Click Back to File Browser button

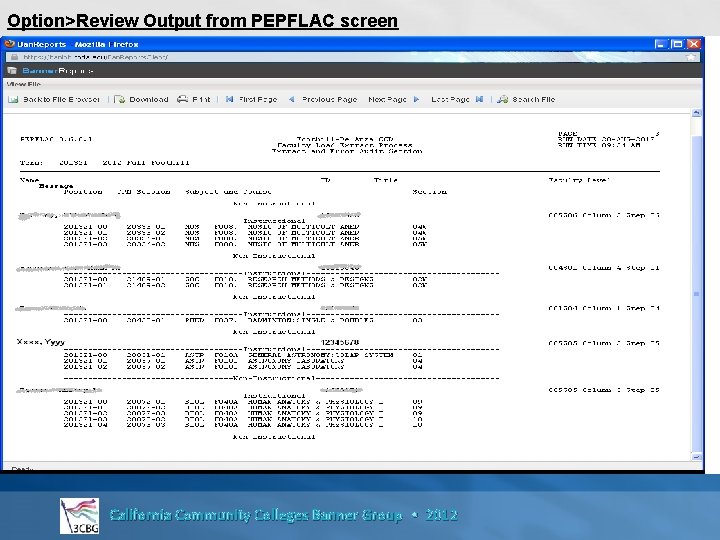click(54, 99)
